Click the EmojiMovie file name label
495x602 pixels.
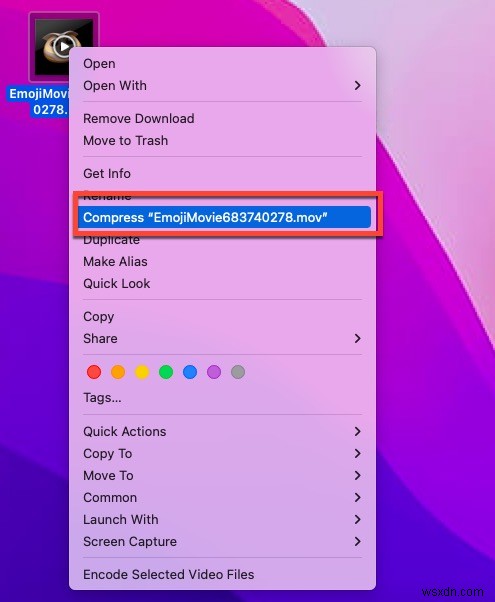(x=38, y=102)
